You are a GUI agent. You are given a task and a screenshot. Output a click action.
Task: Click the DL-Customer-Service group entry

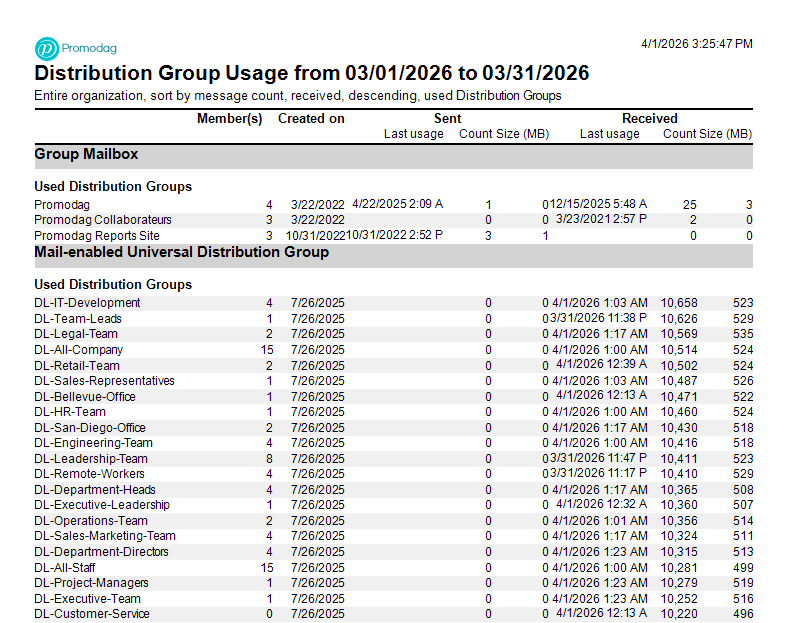[91, 614]
